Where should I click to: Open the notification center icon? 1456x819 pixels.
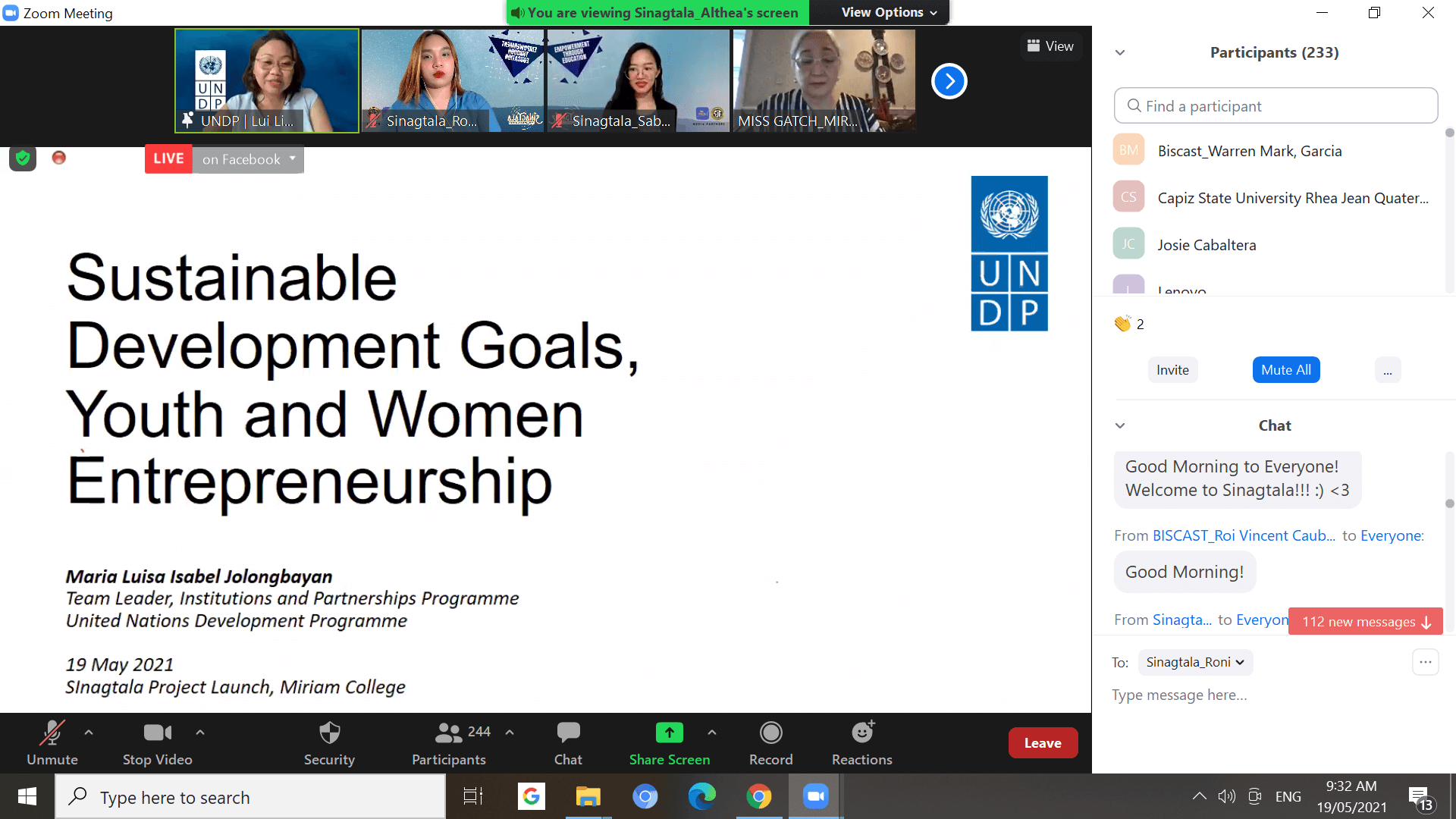pyautogui.click(x=1420, y=798)
